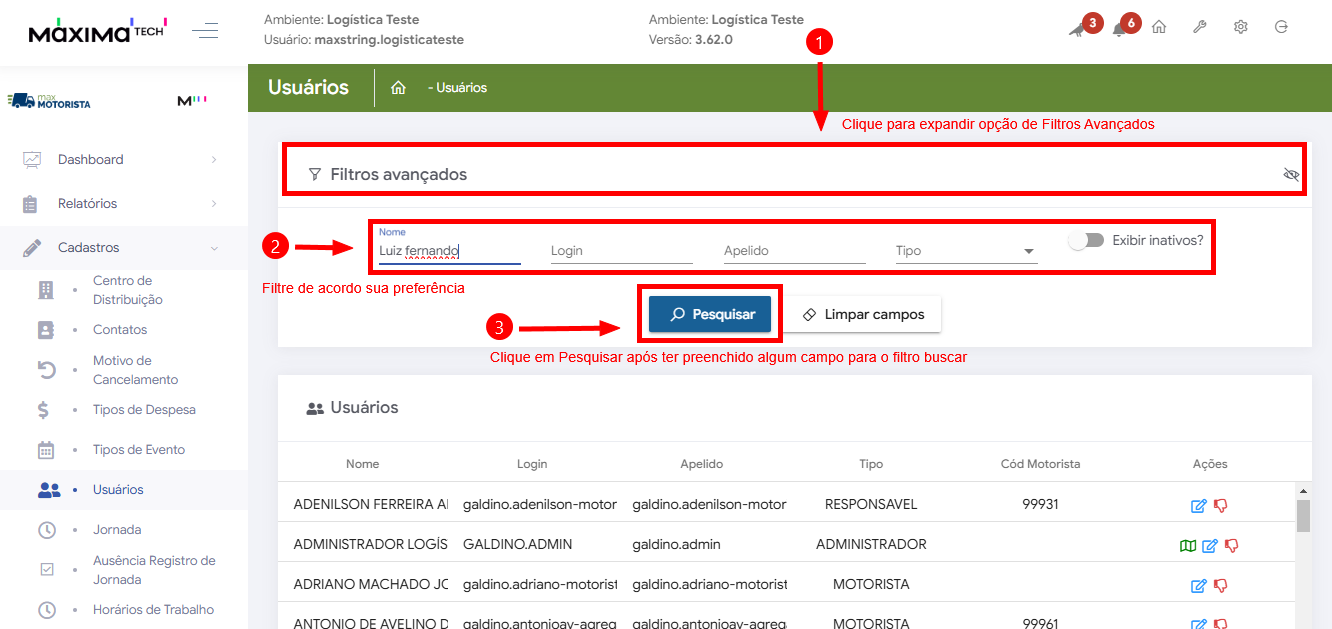Focus the Nome input field

(450, 251)
